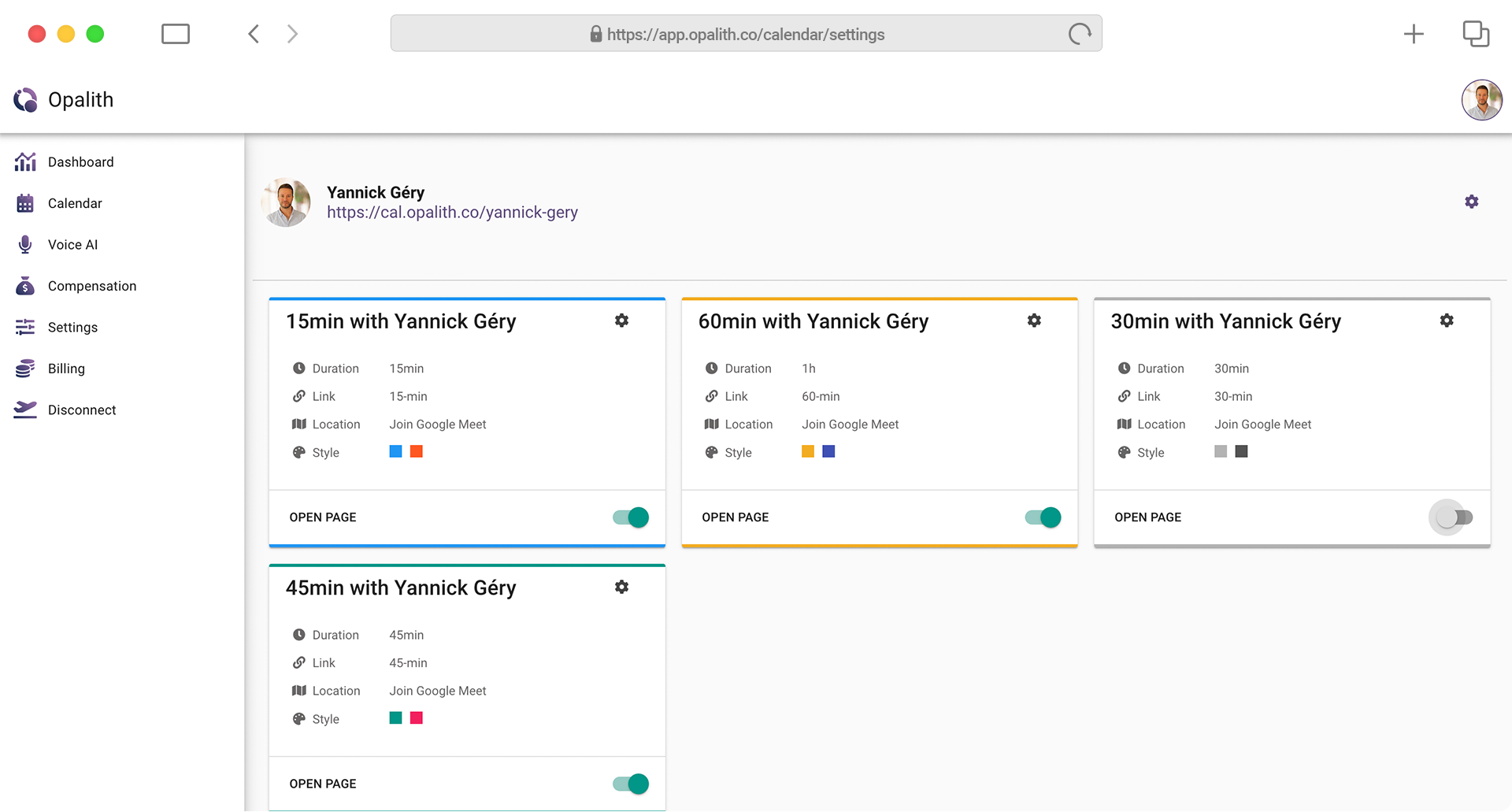
Task: Reload the page using the refresh icon
Action: (1080, 34)
